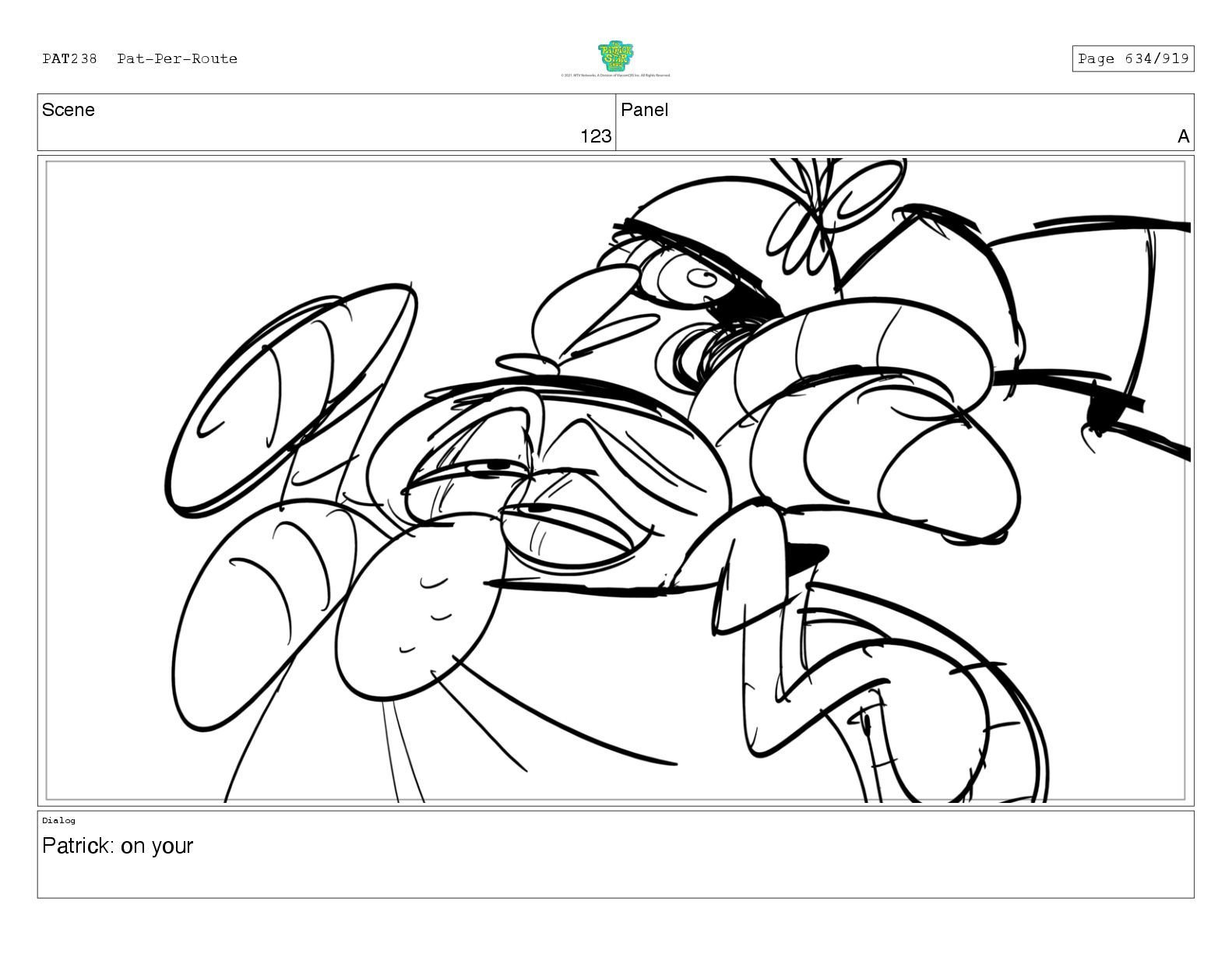
Task: Select the 'PAT238' episode code text
Action: click(70, 59)
